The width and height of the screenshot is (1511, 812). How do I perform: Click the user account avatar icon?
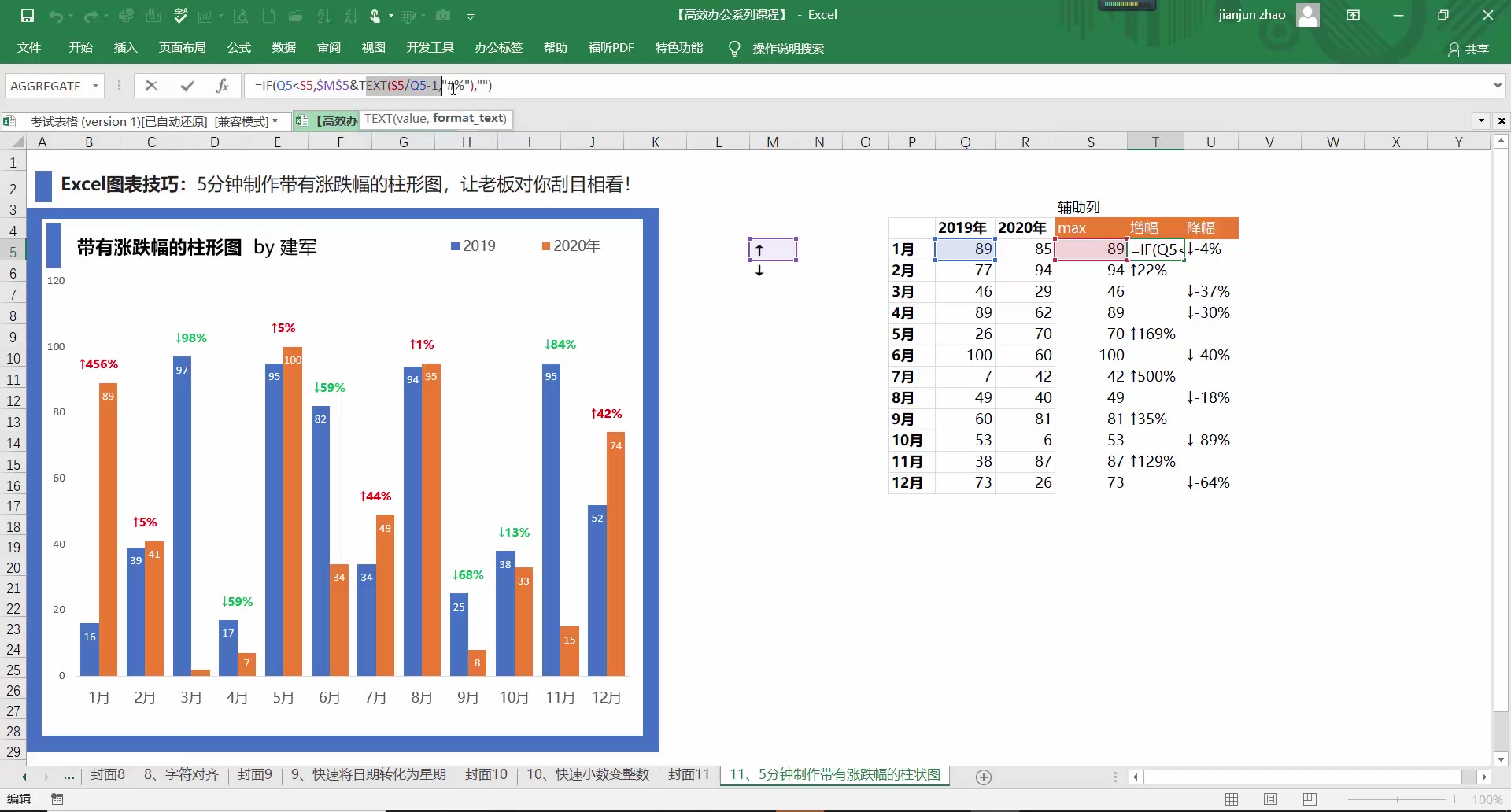1307,15
